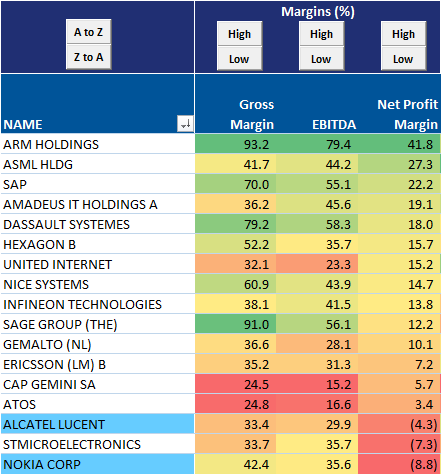441x474 pixels.
Task: Select ARM HOLDINGS EBITDA value 79.4
Action: [x=317, y=144]
